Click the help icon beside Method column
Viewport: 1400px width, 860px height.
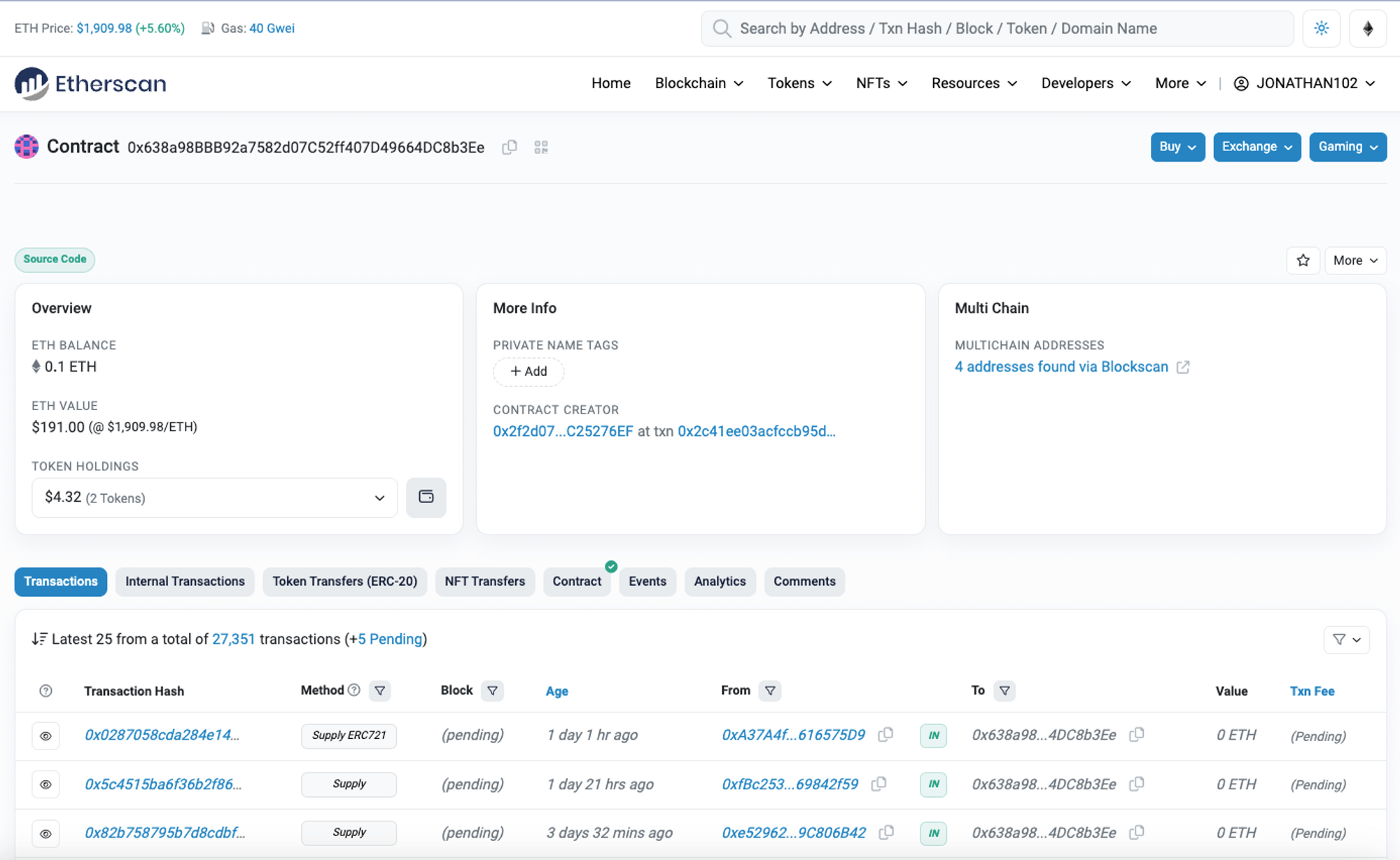pos(354,690)
